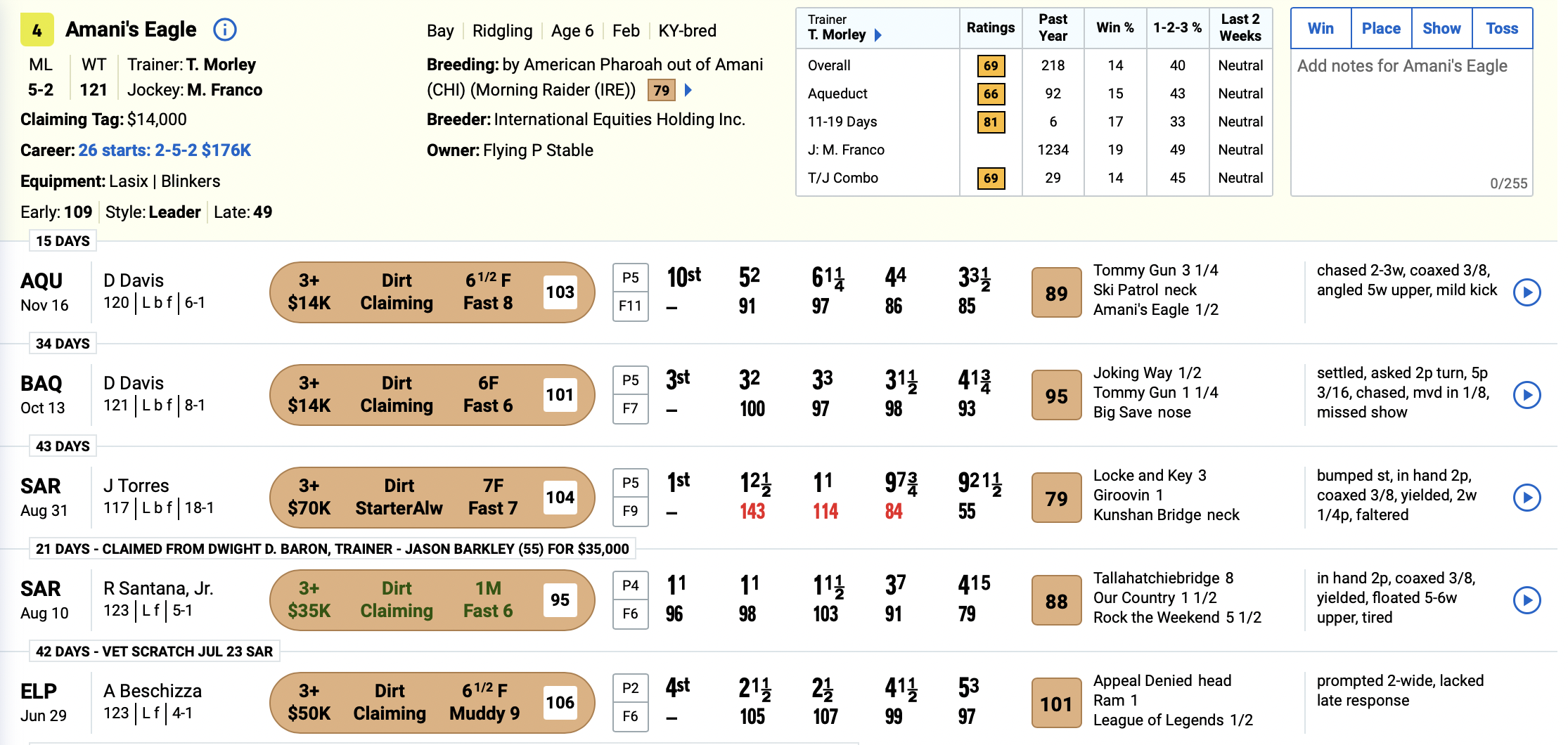This screenshot has height=745, width=1568.
Task: Open the Nov 16 race conditions pill
Action: [x=432, y=292]
